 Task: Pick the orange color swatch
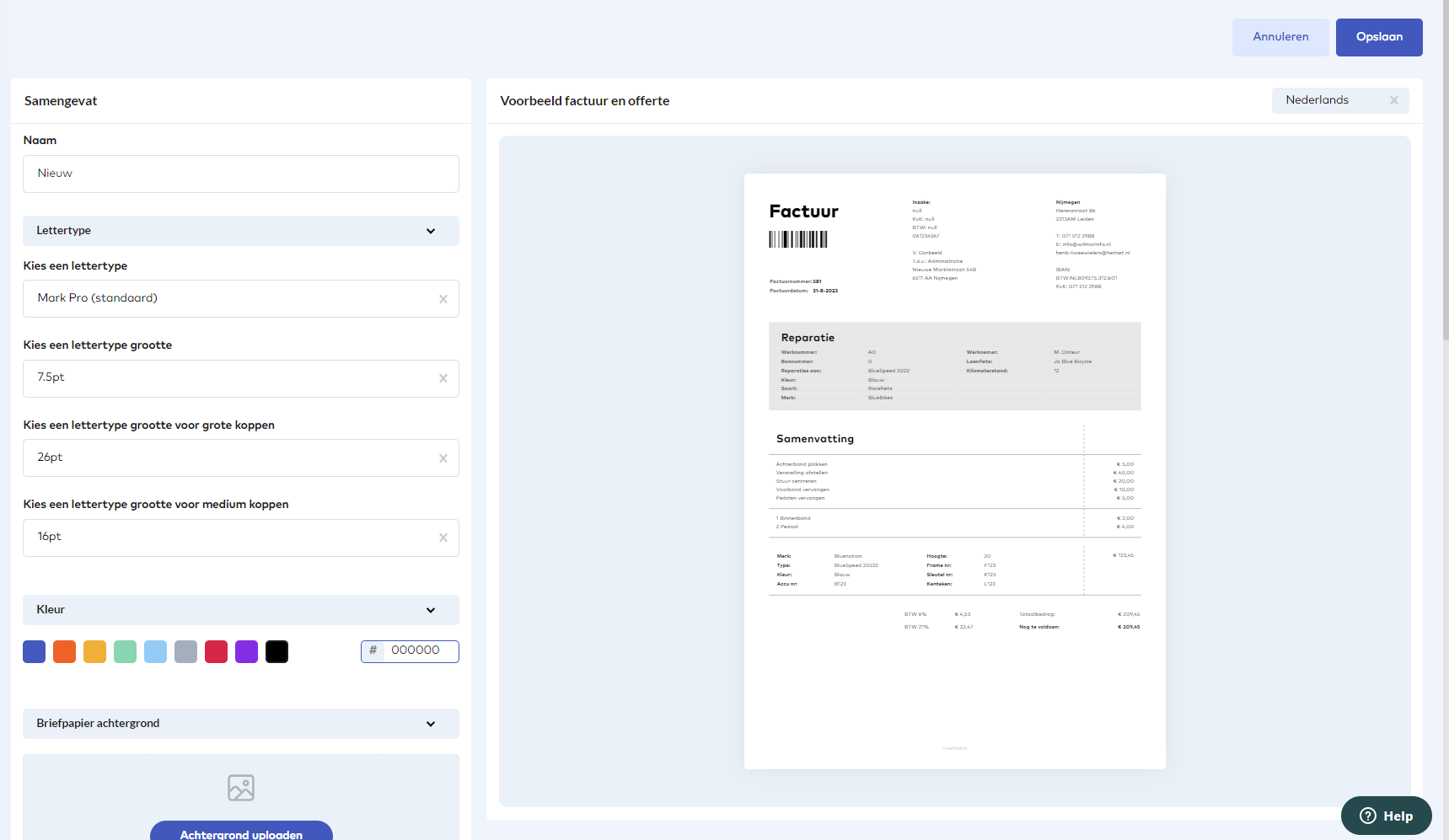(x=65, y=652)
